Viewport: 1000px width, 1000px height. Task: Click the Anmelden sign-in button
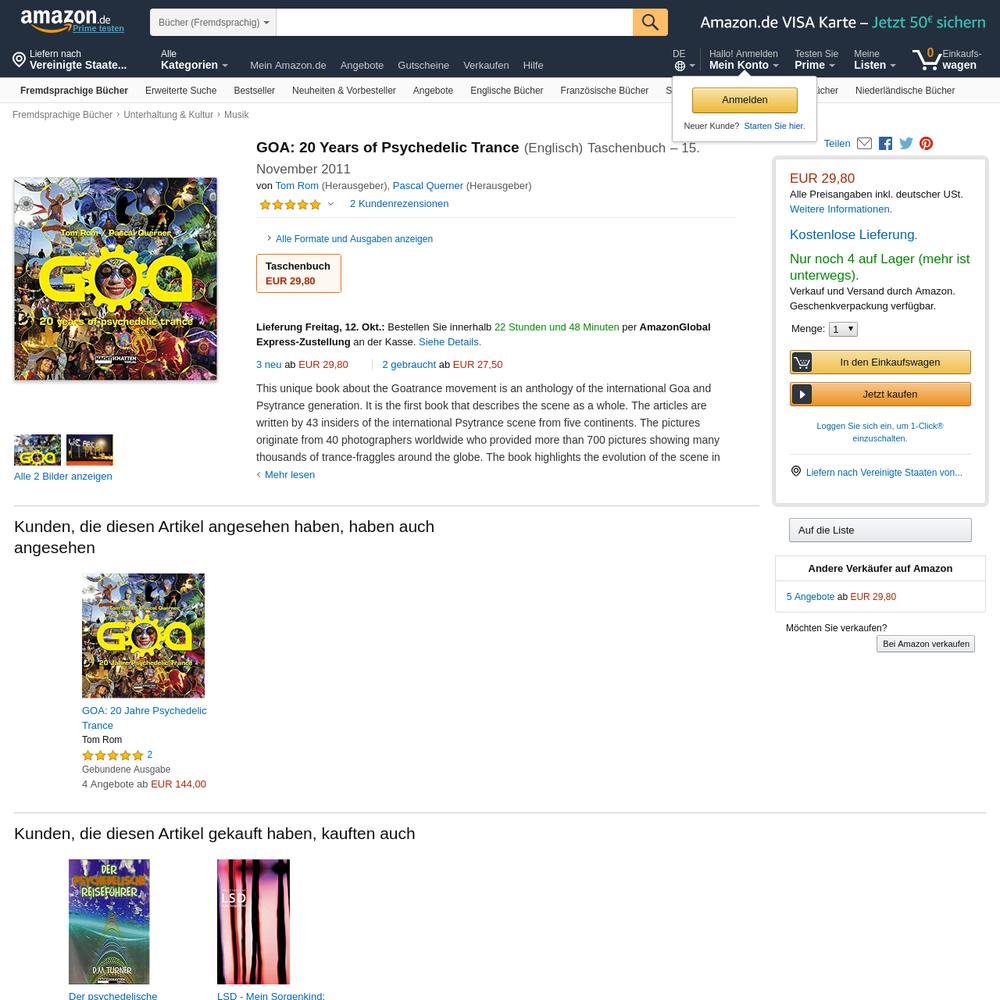pyautogui.click(x=744, y=100)
